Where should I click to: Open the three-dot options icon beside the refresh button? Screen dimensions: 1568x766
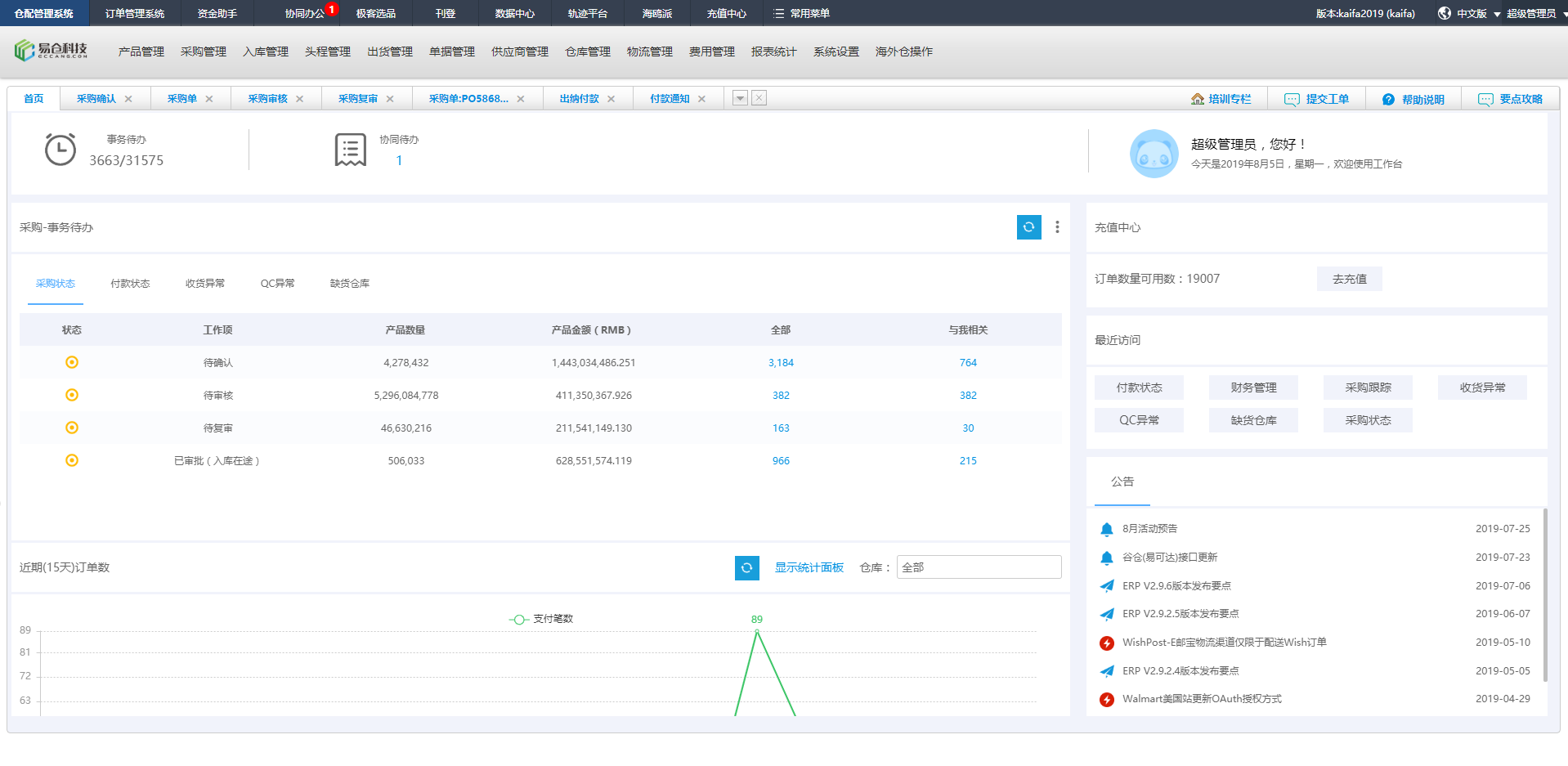1057,227
